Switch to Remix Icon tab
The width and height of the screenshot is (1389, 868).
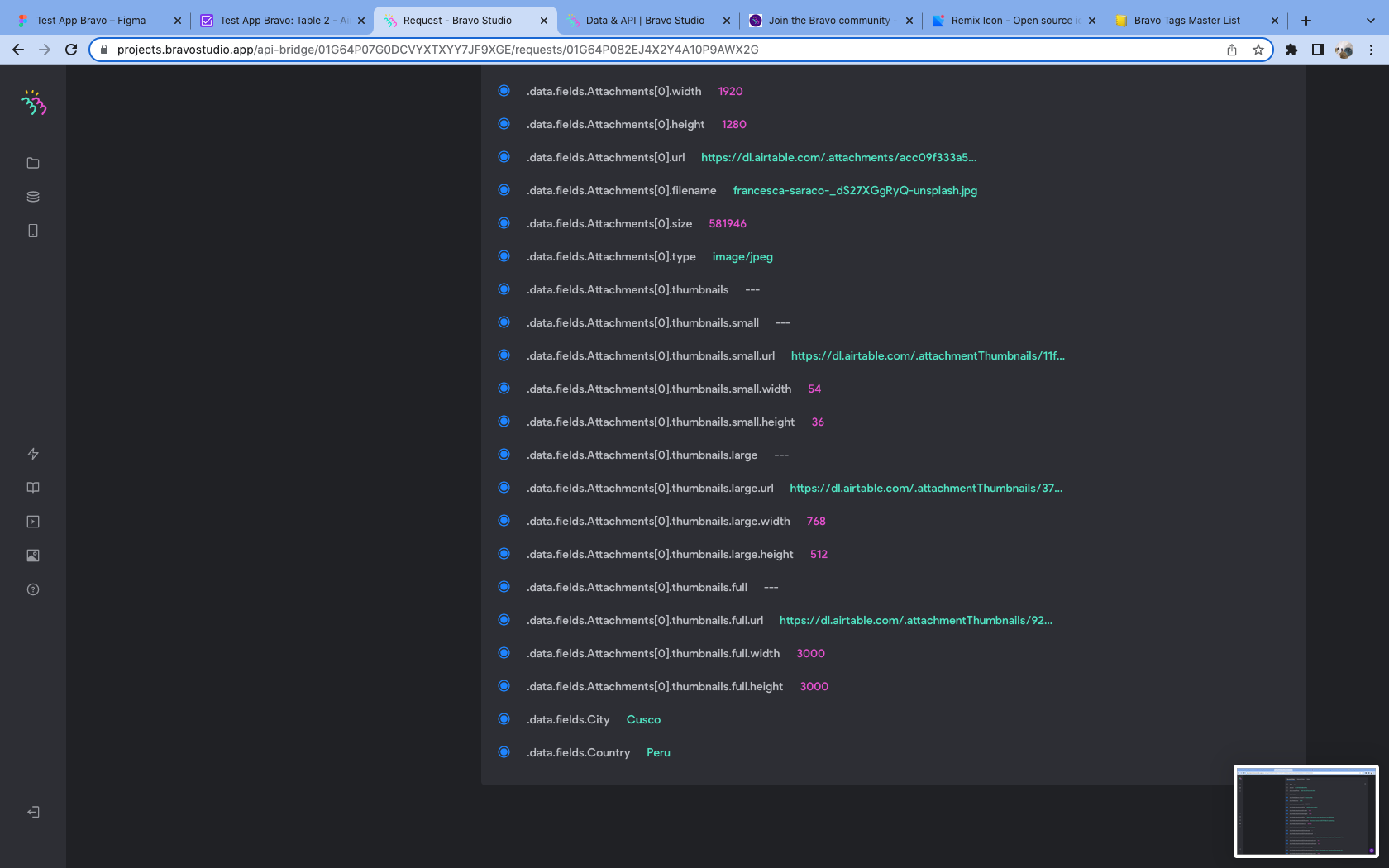(x=1015, y=21)
